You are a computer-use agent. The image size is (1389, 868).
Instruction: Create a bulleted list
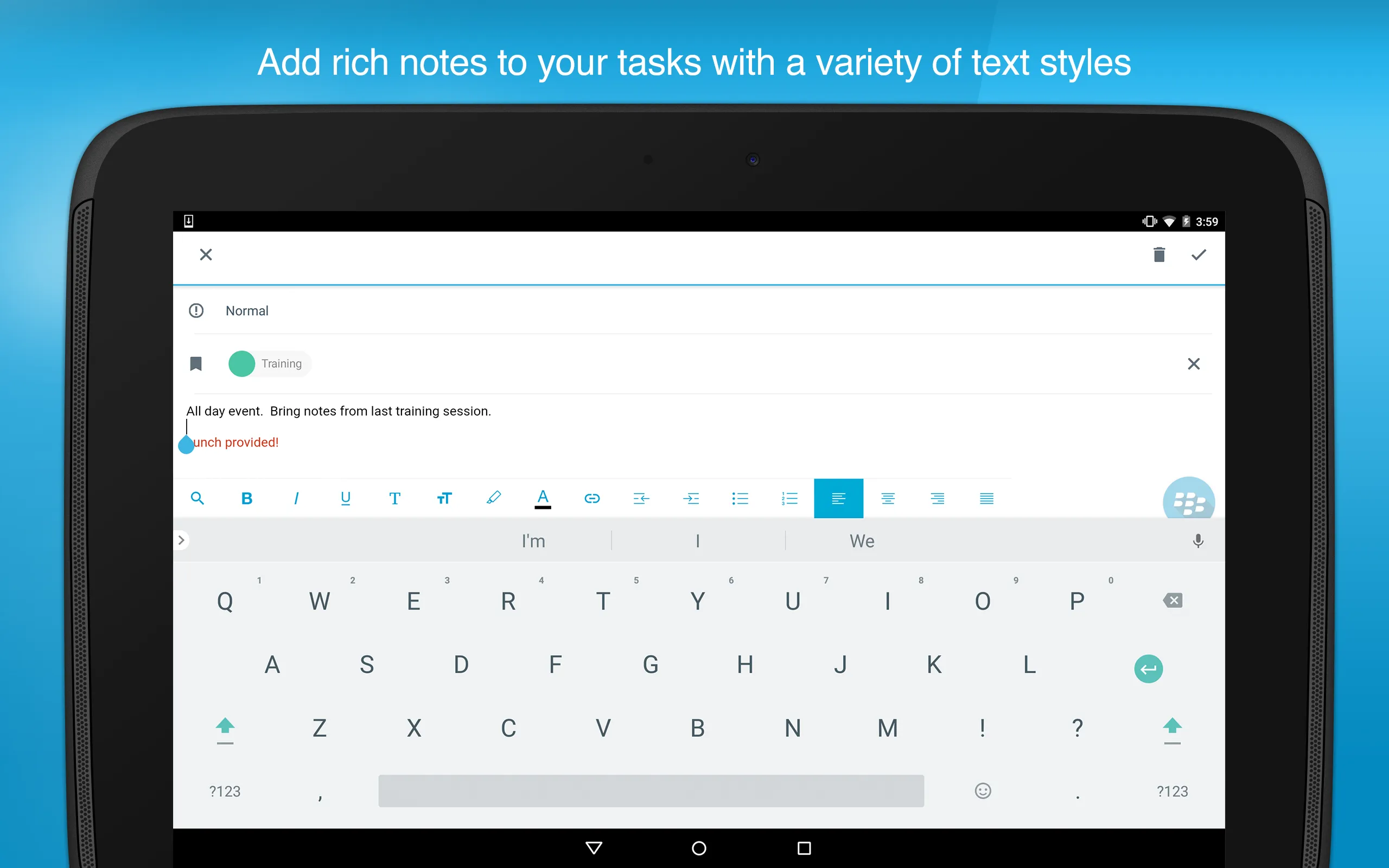coord(741,499)
